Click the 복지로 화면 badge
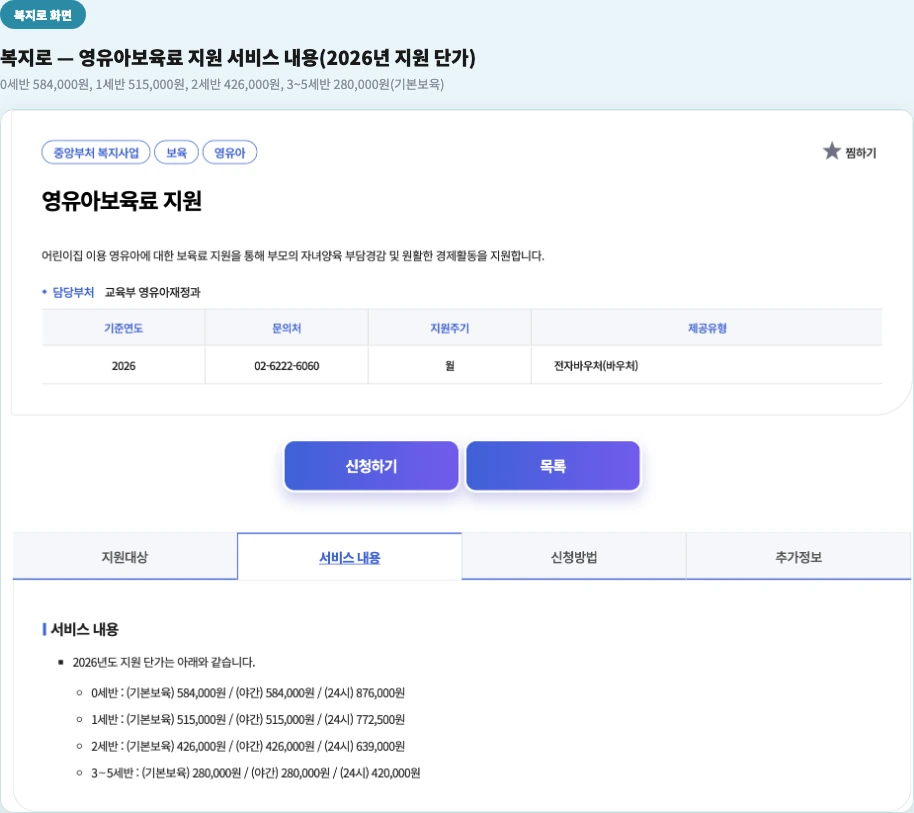Image resolution: width=914 pixels, height=813 pixels. coord(43,15)
